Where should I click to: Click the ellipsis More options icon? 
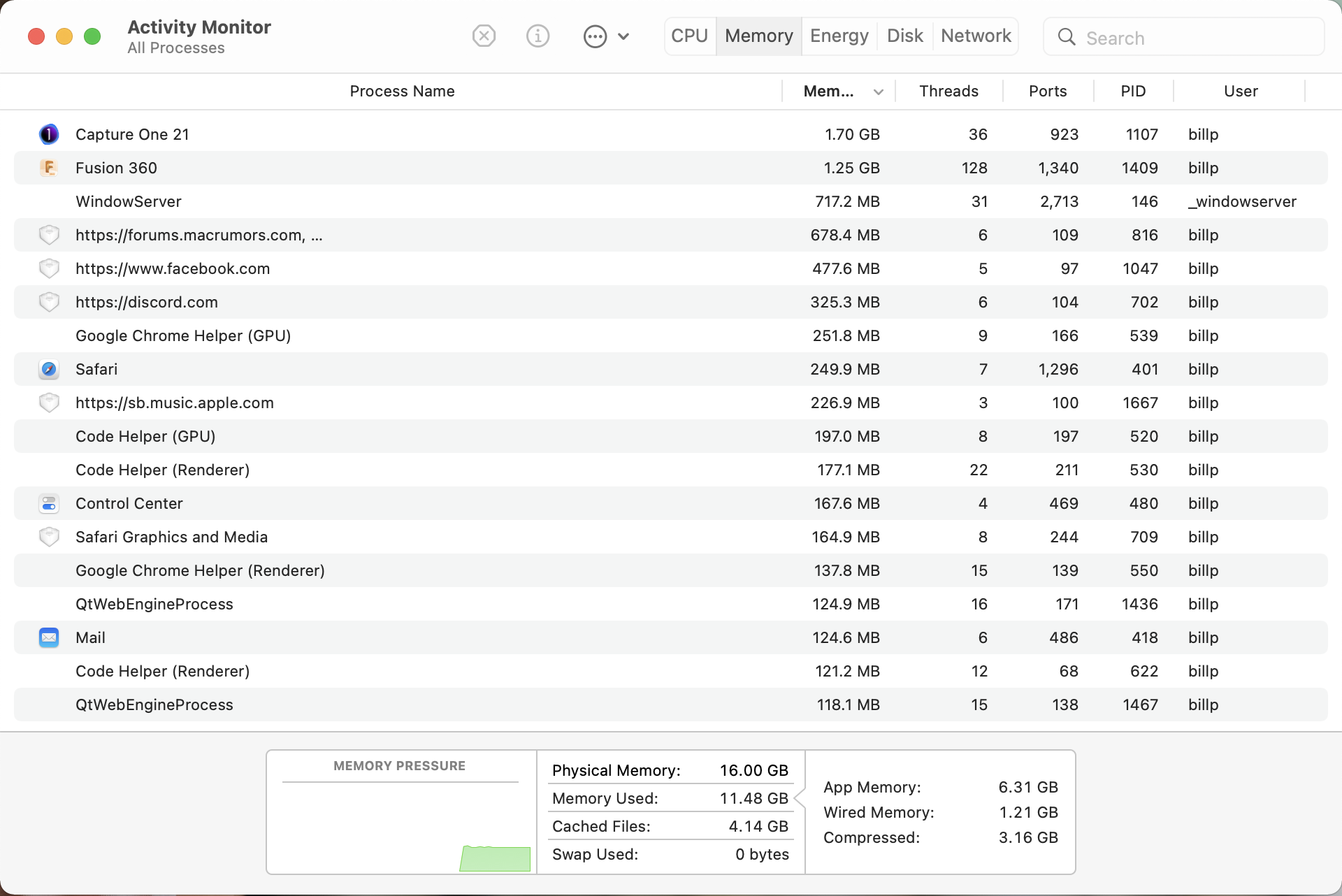[x=595, y=36]
